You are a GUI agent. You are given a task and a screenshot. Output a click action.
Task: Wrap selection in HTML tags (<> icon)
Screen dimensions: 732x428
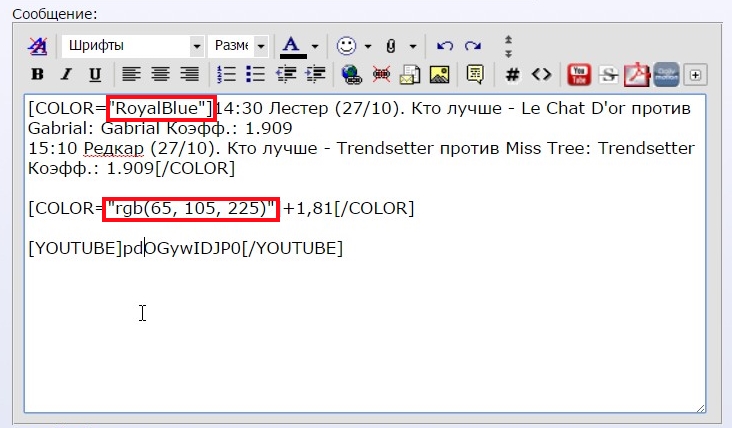542,74
